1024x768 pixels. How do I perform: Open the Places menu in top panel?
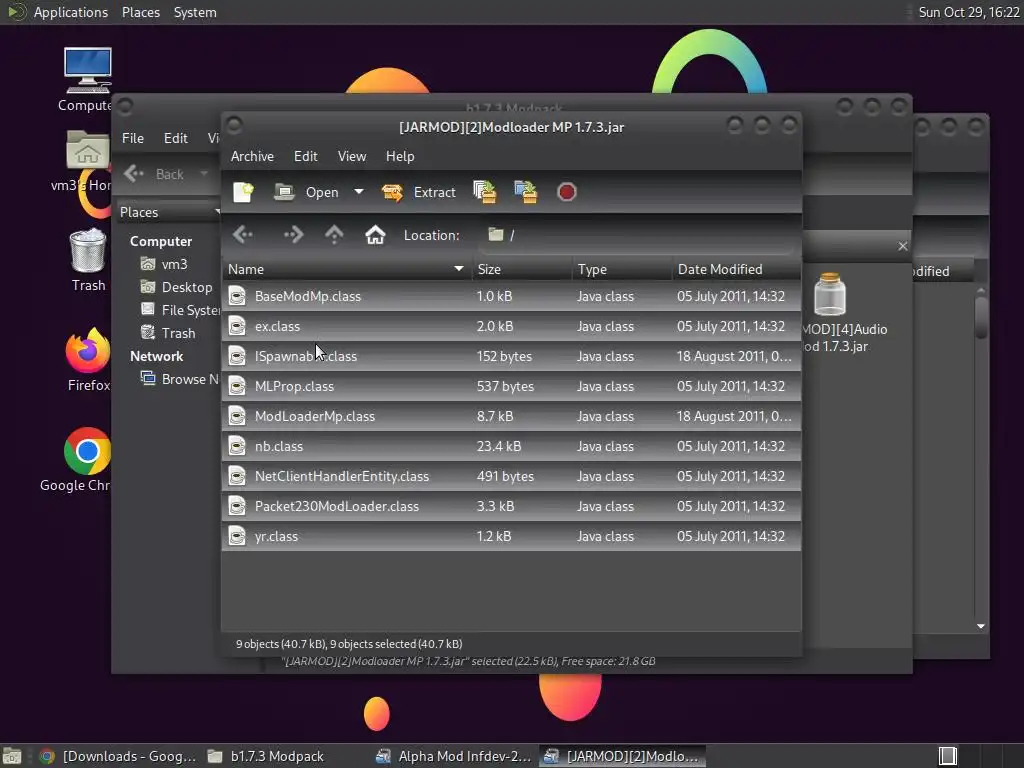coord(140,12)
